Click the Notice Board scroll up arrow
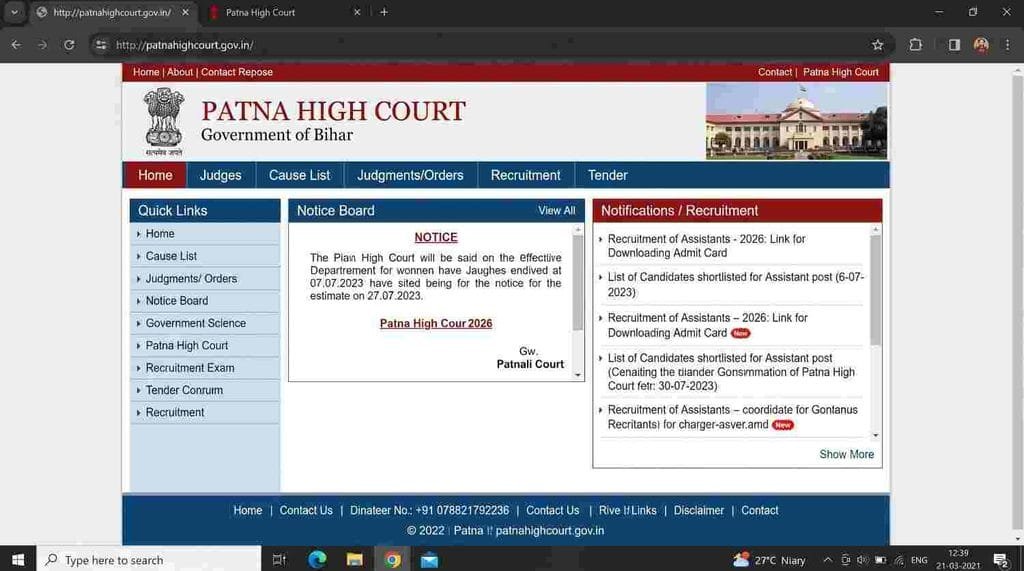Viewport: 1024px width, 571px height. tap(577, 230)
